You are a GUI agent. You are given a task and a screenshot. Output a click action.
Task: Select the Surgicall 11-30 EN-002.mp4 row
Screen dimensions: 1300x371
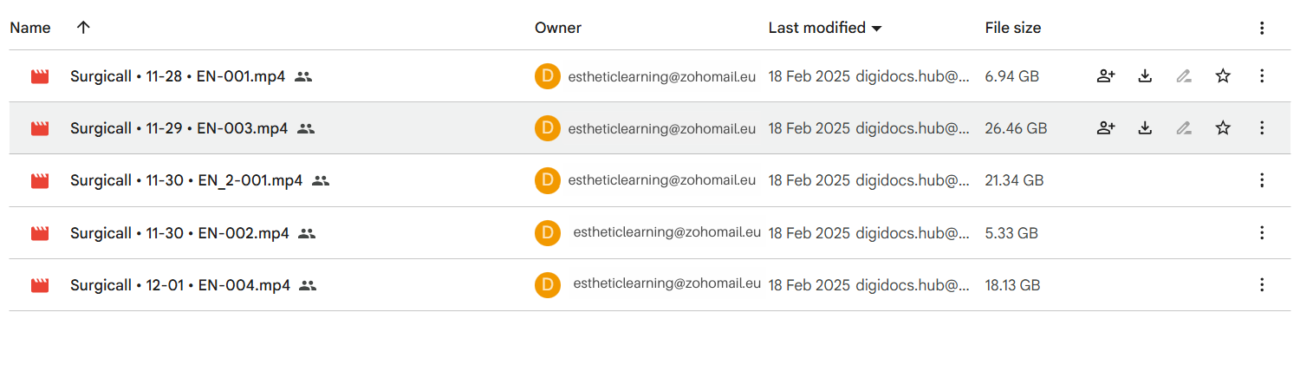[x=650, y=233]
